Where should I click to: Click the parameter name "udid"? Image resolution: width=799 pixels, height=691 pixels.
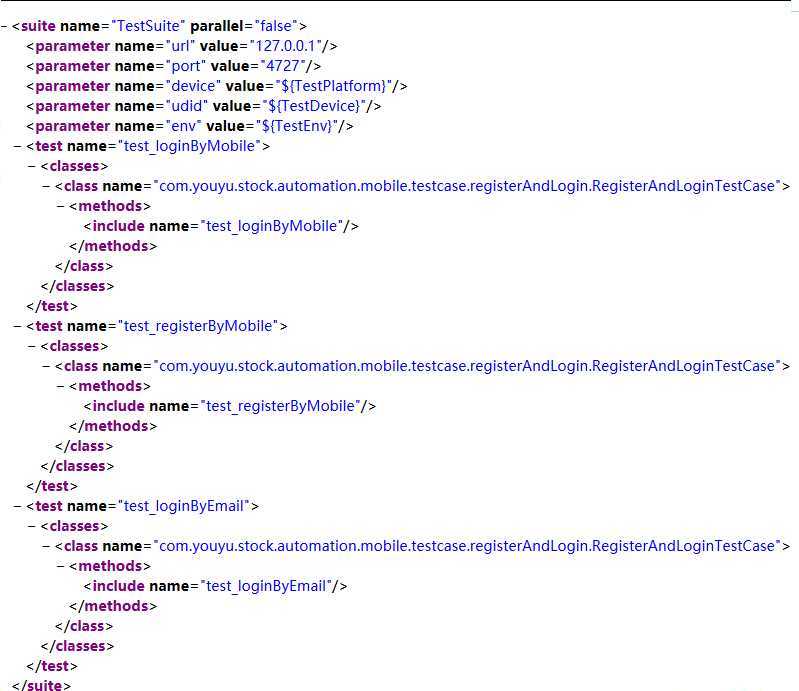[x=187, y=105]
